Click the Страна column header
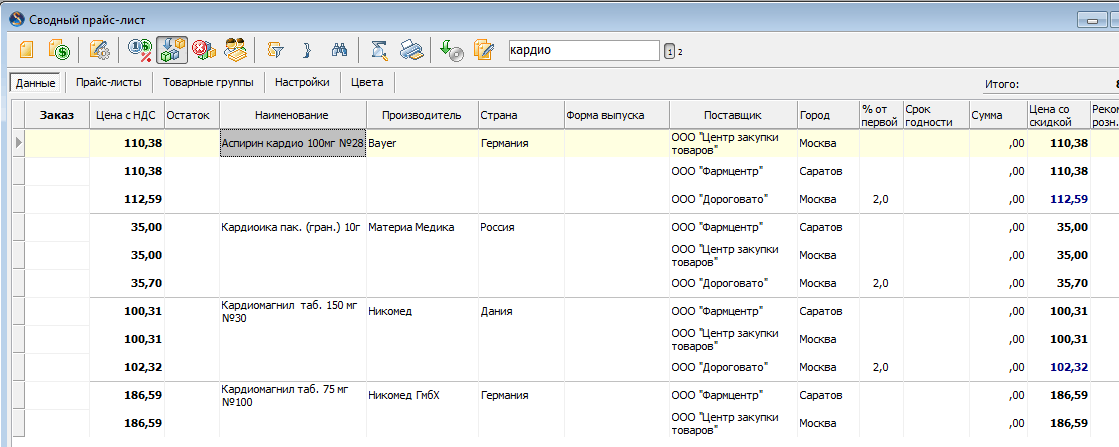Image resolution: width=1119 pixels, height=447 pixels. click(520, 115)
